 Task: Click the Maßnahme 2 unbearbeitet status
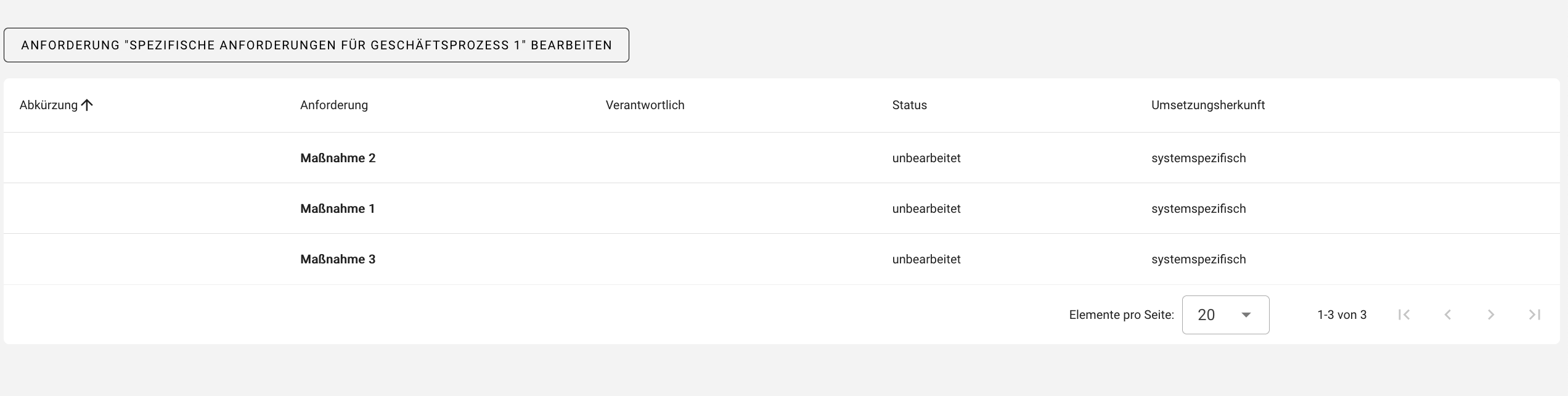tap(926, 158)
